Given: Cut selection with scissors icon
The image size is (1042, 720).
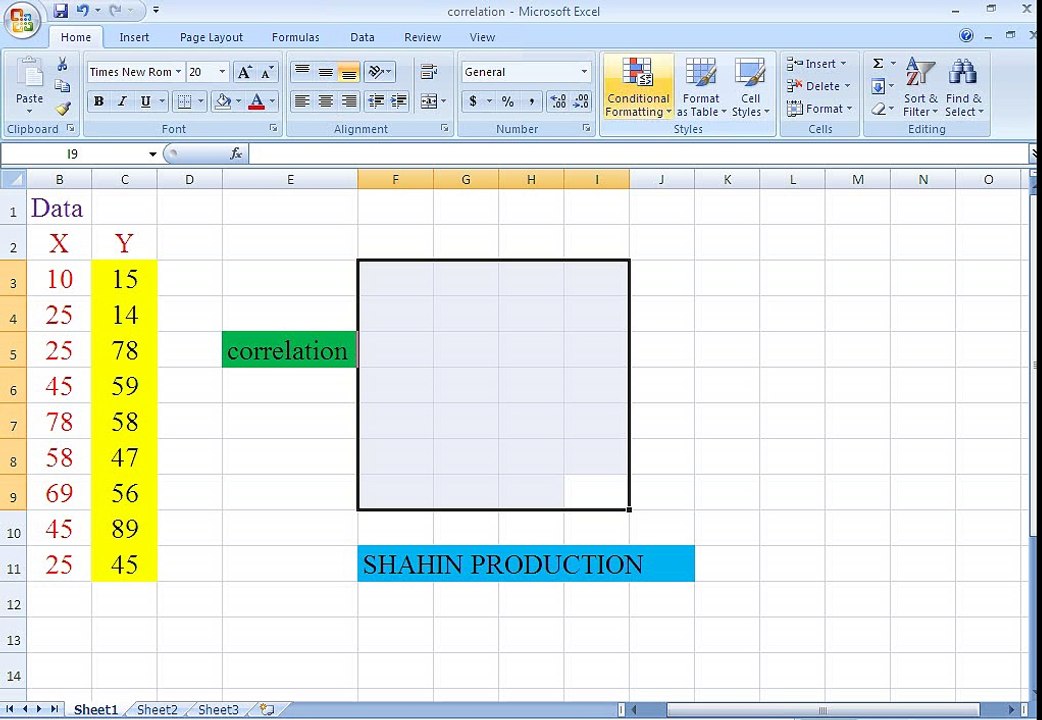Looking at the screenshot, I should [62, 64].
